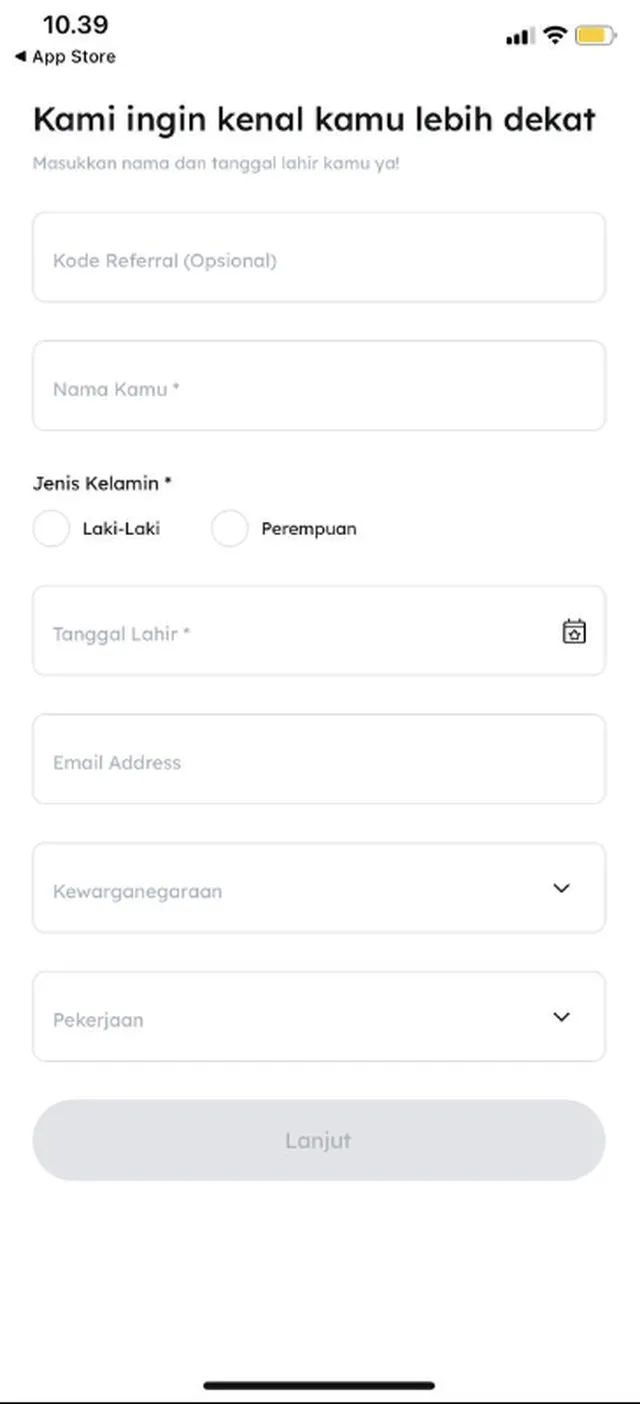Select the Perempuan radio button
The height and width of the screenshot is (1404, 640).
229,529
